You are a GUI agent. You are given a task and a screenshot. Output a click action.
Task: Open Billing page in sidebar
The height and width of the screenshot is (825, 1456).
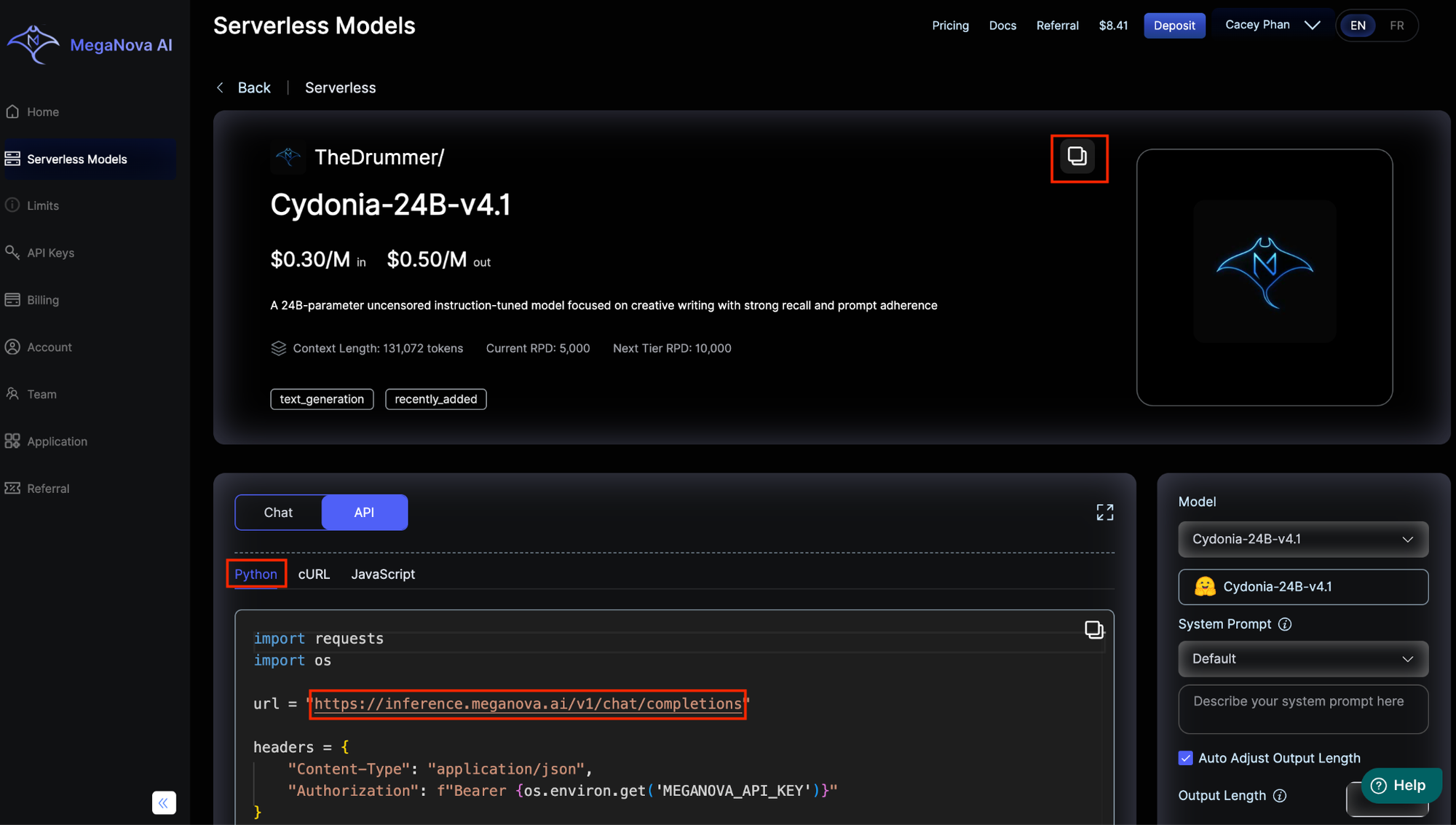[42, 300]
